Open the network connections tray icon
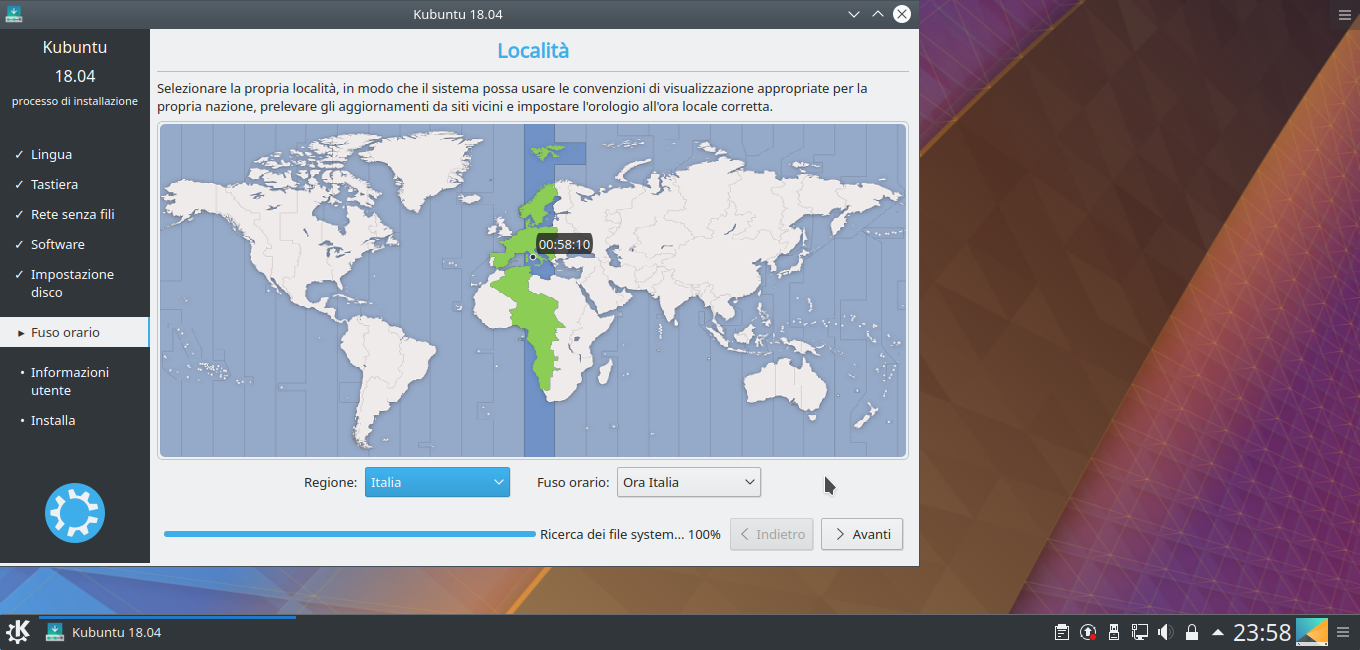The width and height of the screenshot is (1360, 650). tap(1140, 632)
